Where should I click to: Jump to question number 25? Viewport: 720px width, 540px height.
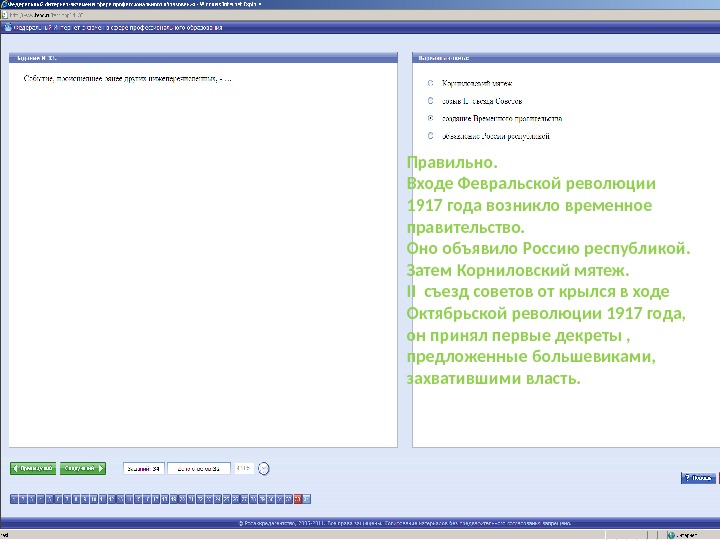click(227, 499)
